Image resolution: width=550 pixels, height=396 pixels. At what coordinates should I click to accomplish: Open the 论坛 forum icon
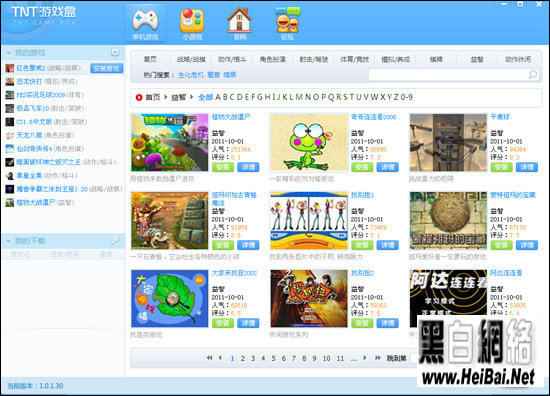pyautogui.click(x=287, y=20)
